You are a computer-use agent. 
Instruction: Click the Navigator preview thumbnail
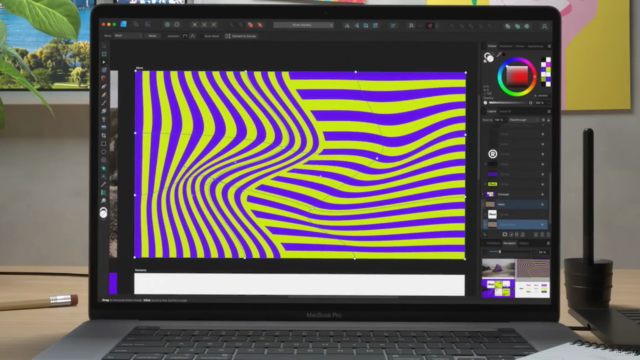click(x=516, y=278)
